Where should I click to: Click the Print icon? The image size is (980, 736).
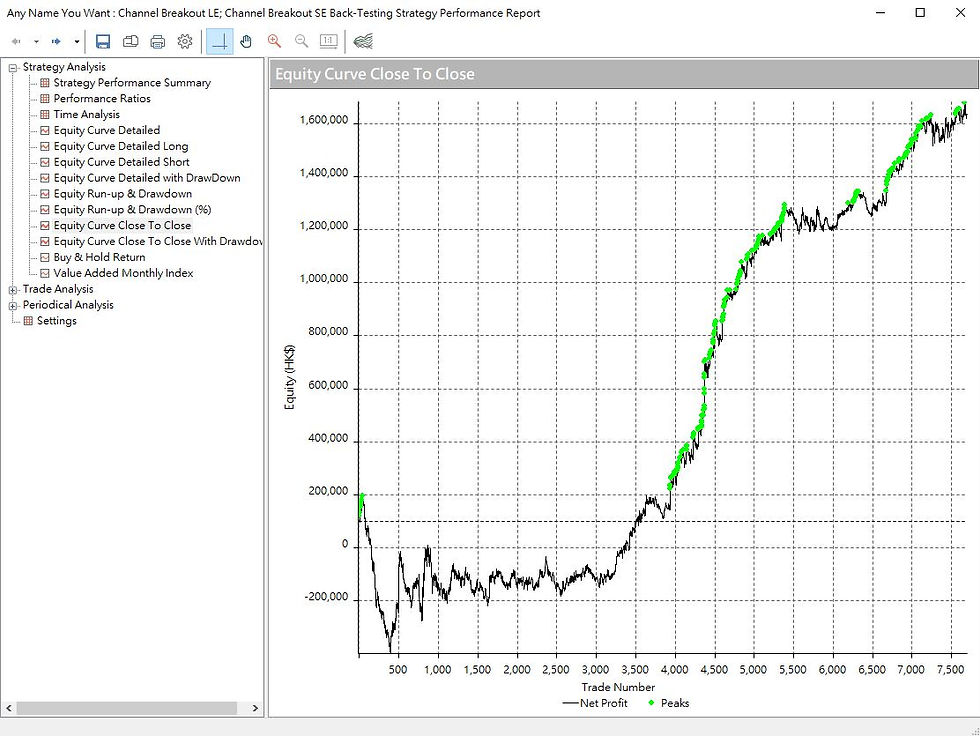coord(158,41)
